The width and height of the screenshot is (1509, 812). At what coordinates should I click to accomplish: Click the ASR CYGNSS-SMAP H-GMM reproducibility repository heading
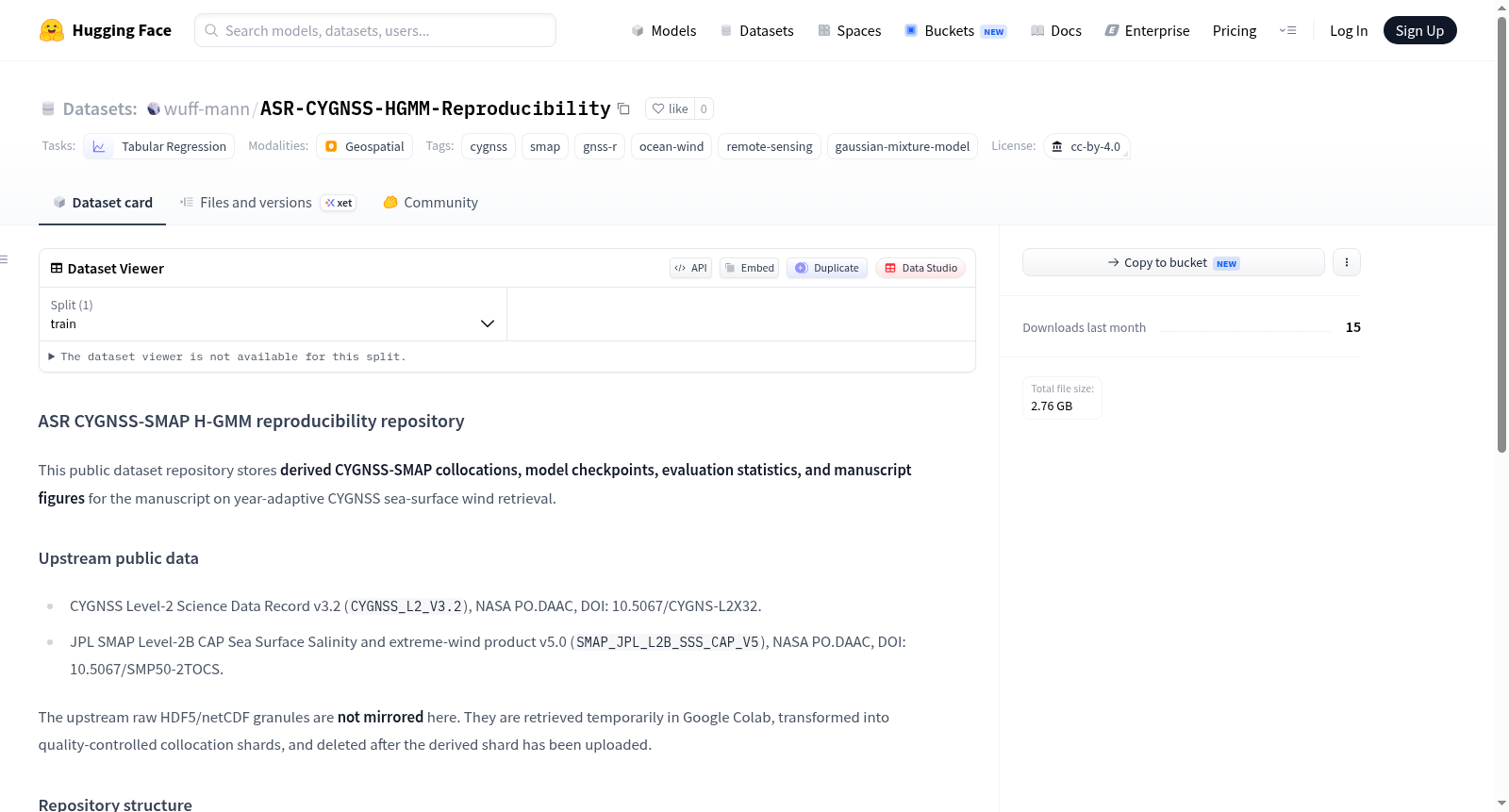pyautogui.click(x=252, y=421)
